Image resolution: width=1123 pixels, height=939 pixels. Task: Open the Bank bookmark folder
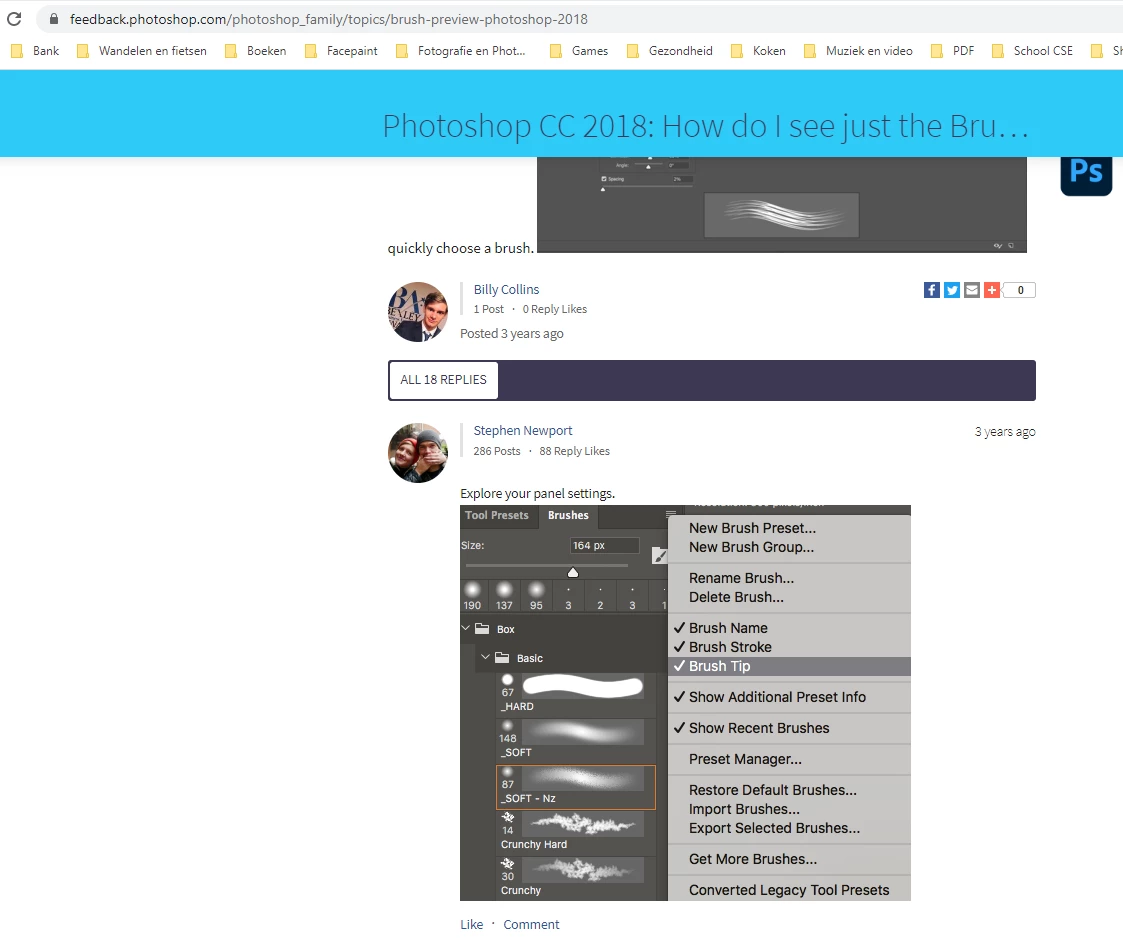coord(36,51)
